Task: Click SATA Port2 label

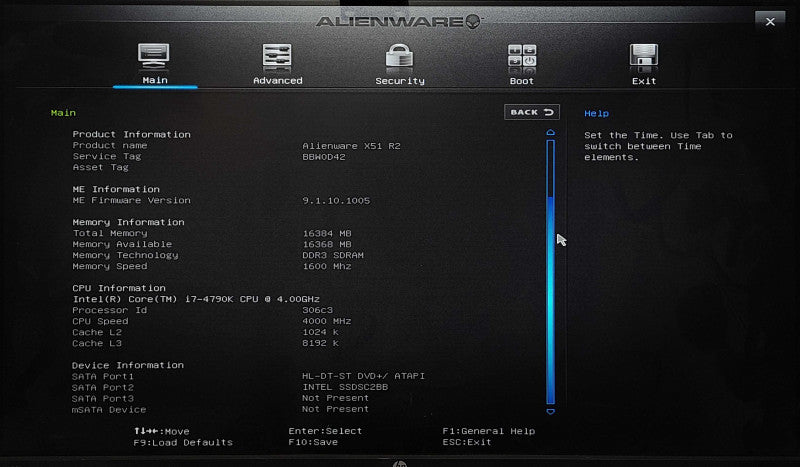Action: [103, 388]
